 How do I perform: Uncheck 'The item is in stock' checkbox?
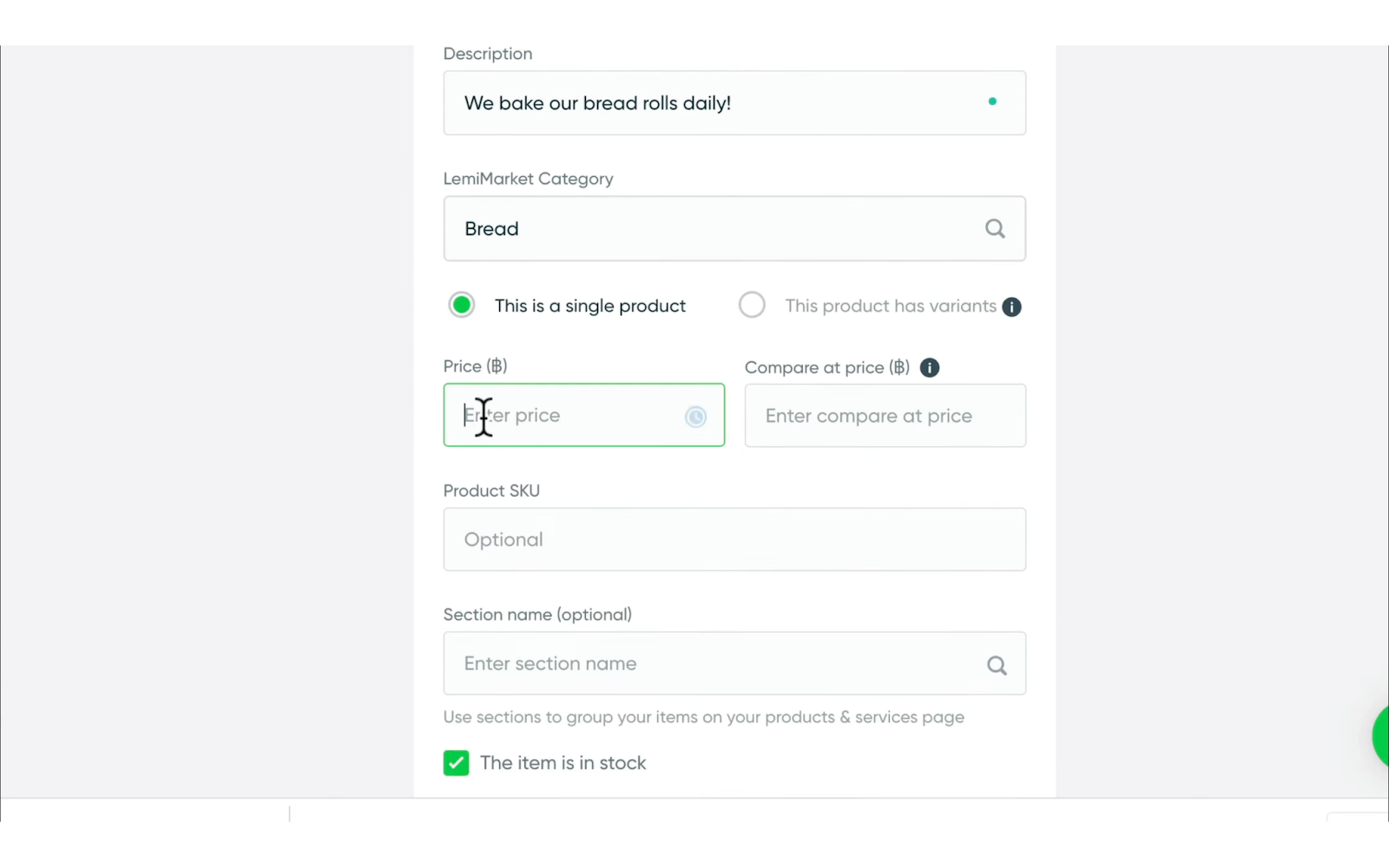click(x=457, y=763)
